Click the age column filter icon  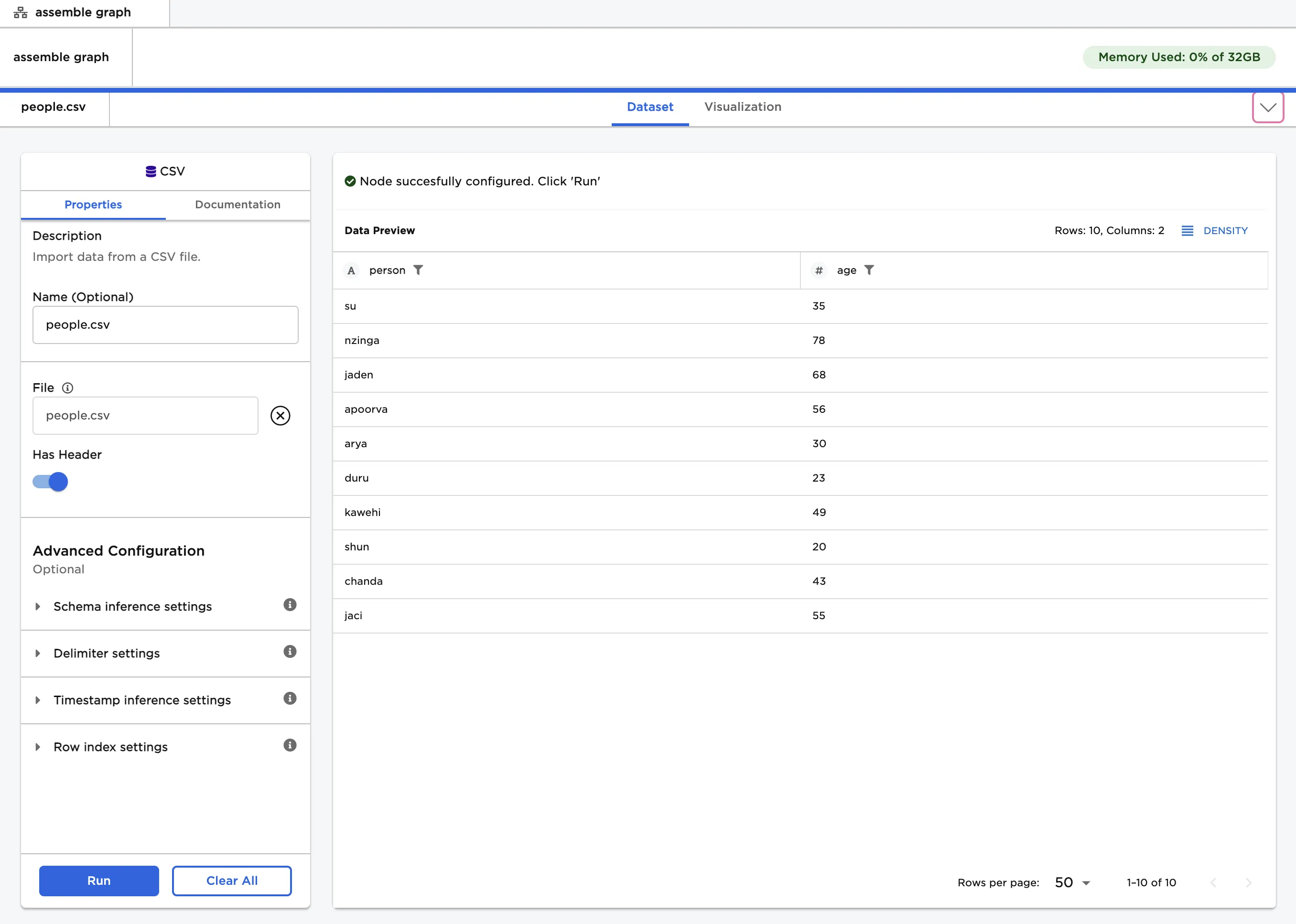869,270
